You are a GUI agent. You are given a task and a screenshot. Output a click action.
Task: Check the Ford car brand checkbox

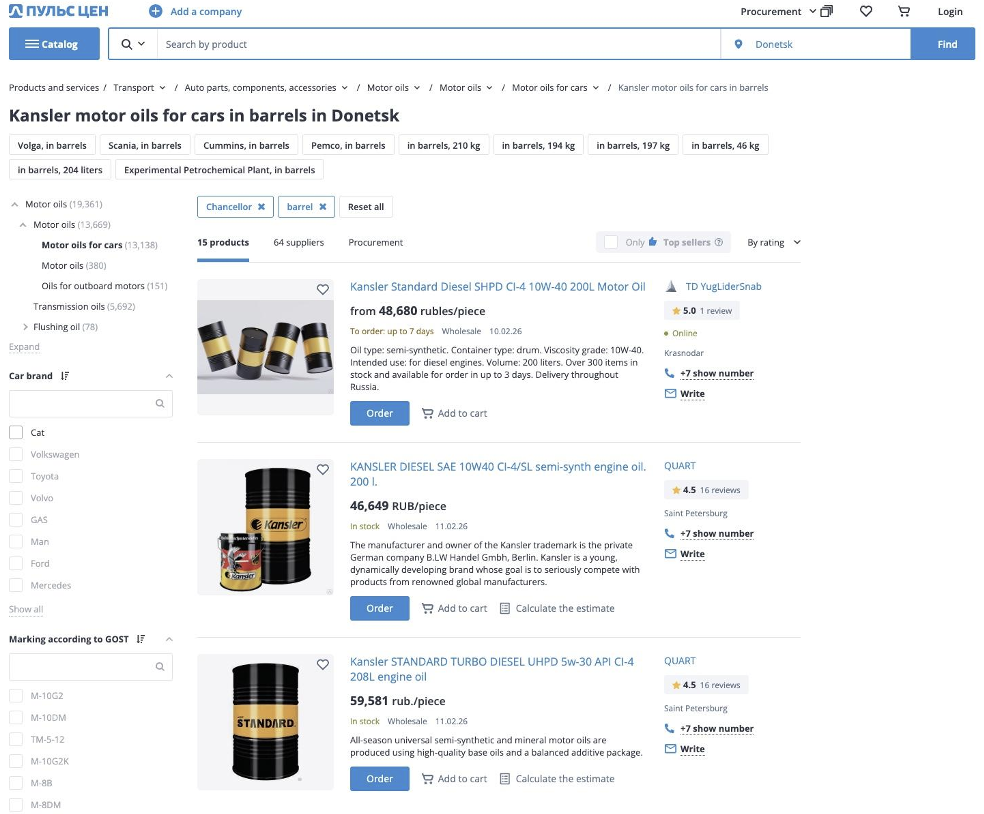[x=16, y=564]
